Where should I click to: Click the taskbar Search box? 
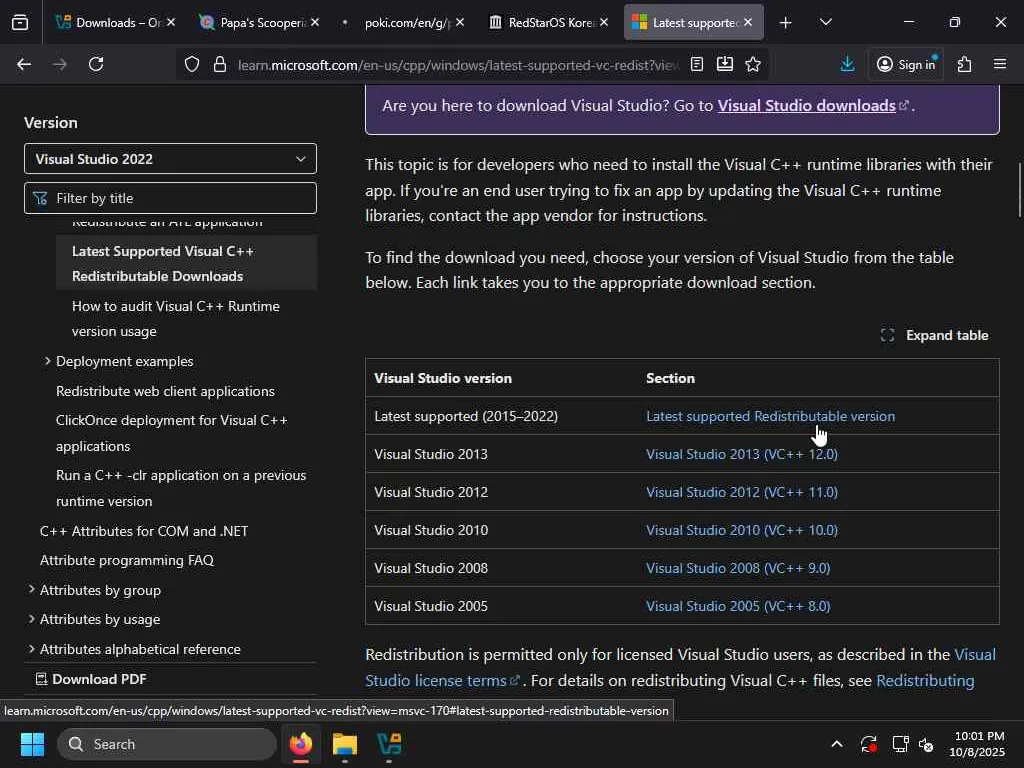167,744
